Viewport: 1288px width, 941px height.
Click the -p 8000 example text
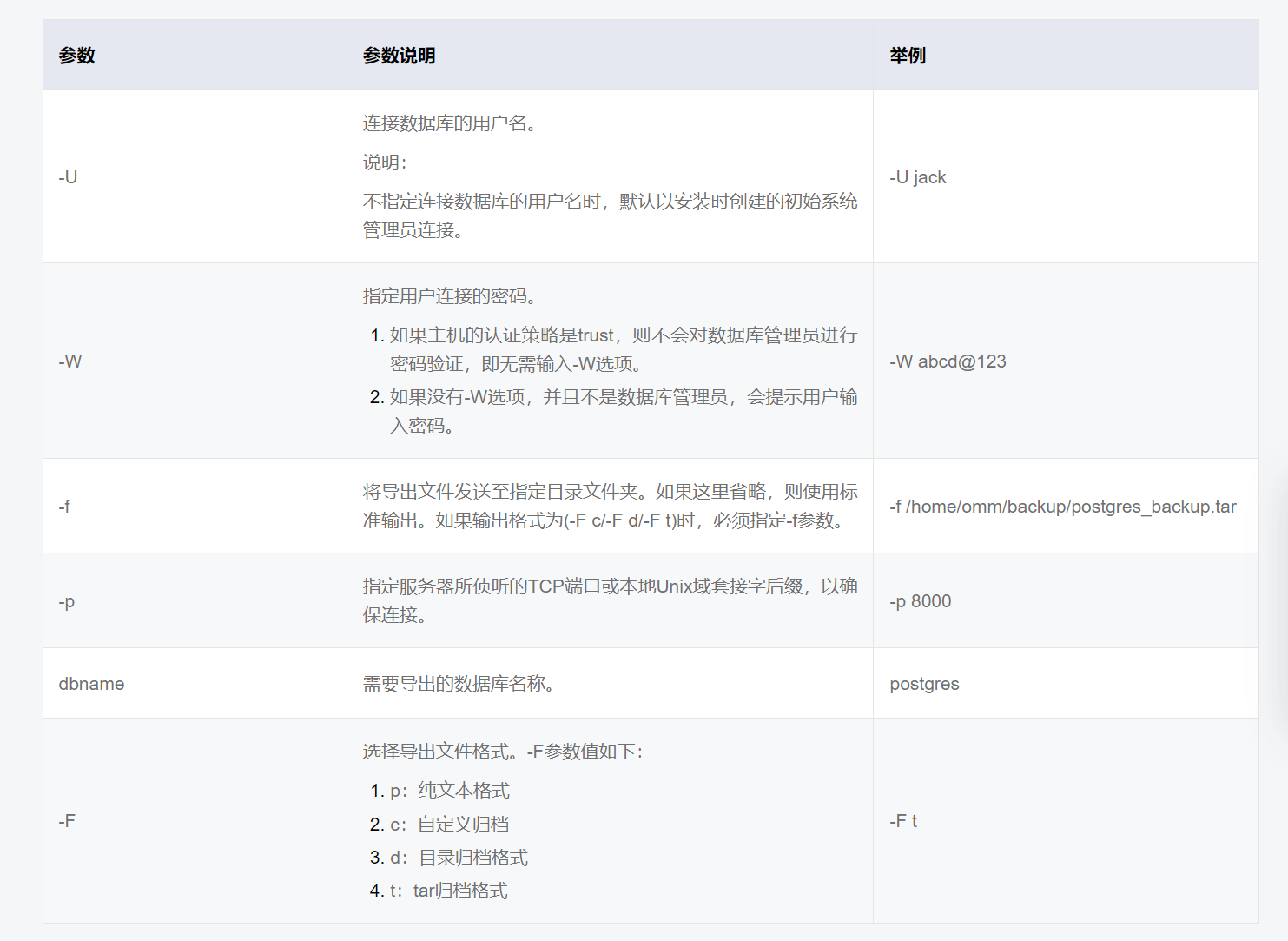(921, 600)
